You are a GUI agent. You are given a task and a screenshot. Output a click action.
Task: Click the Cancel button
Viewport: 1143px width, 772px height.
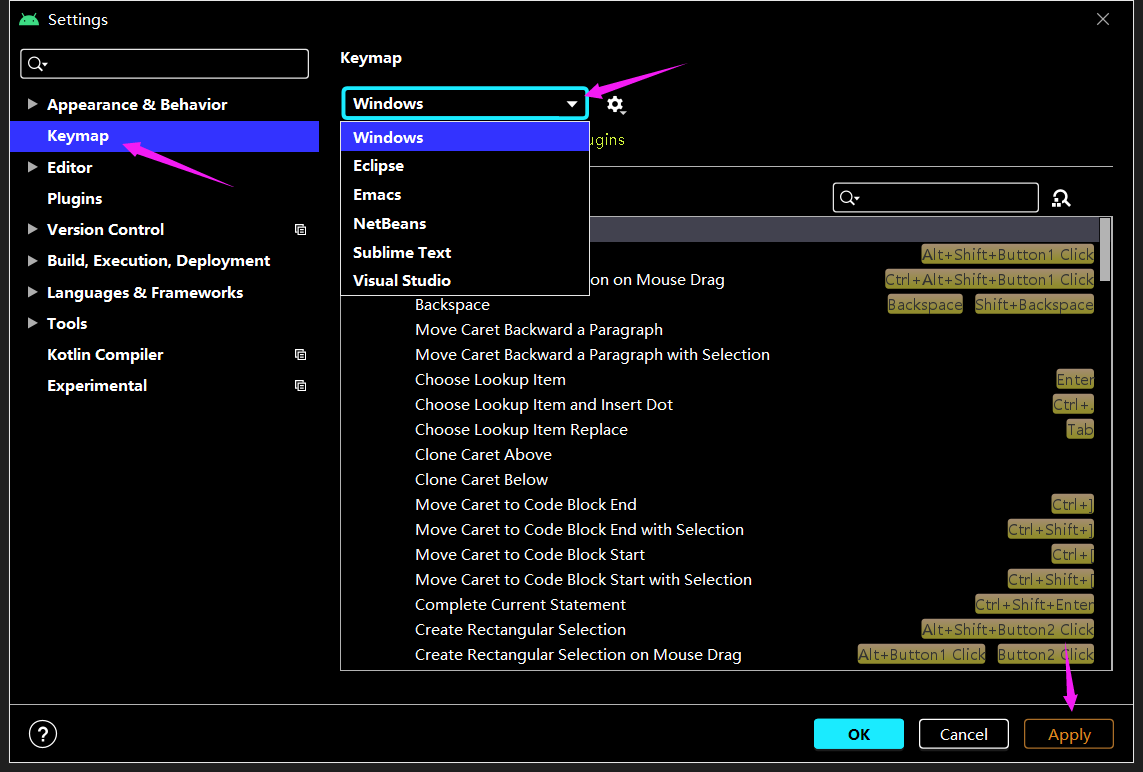(x=964, y=734)
